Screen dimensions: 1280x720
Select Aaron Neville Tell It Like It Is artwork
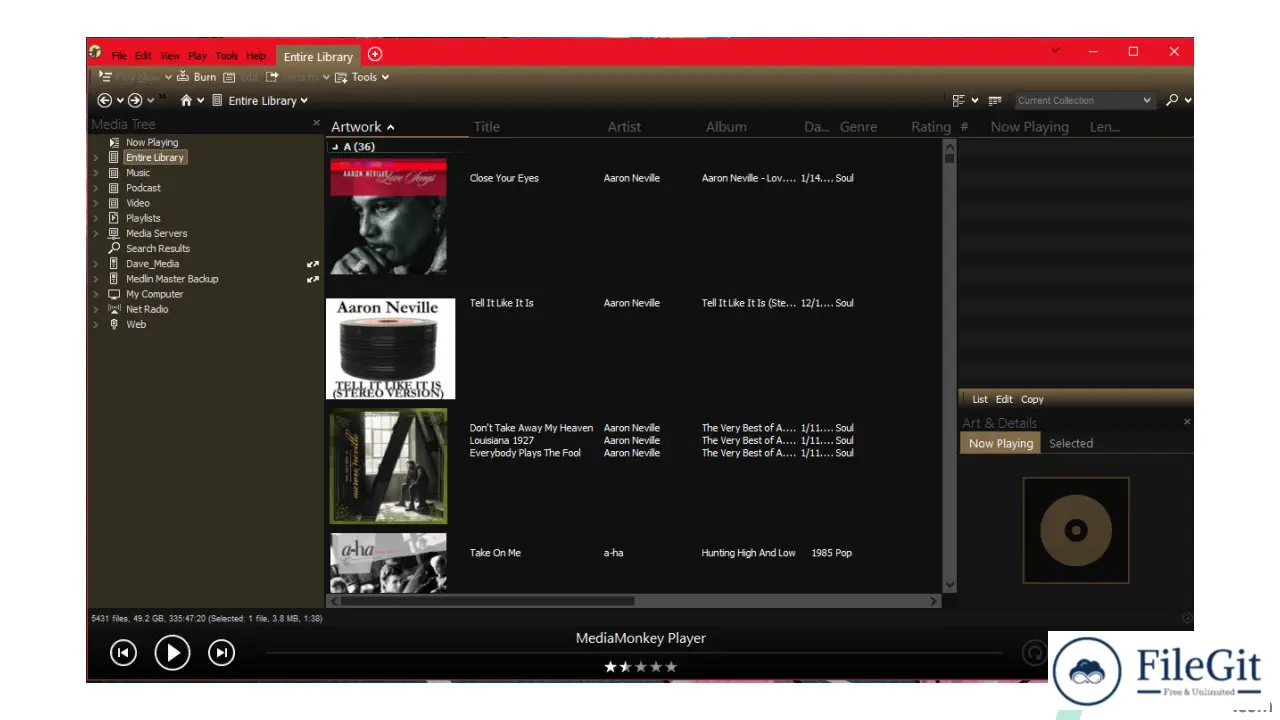(390, 348)
